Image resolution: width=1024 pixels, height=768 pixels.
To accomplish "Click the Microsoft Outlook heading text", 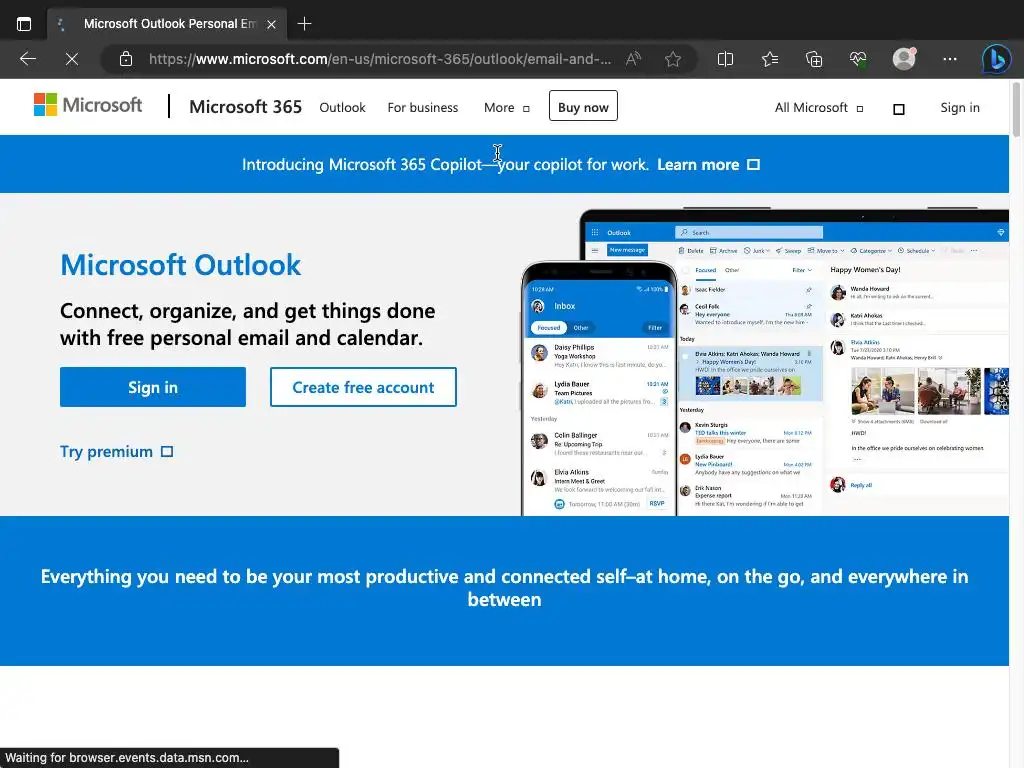I will click(x=181, y=265).
